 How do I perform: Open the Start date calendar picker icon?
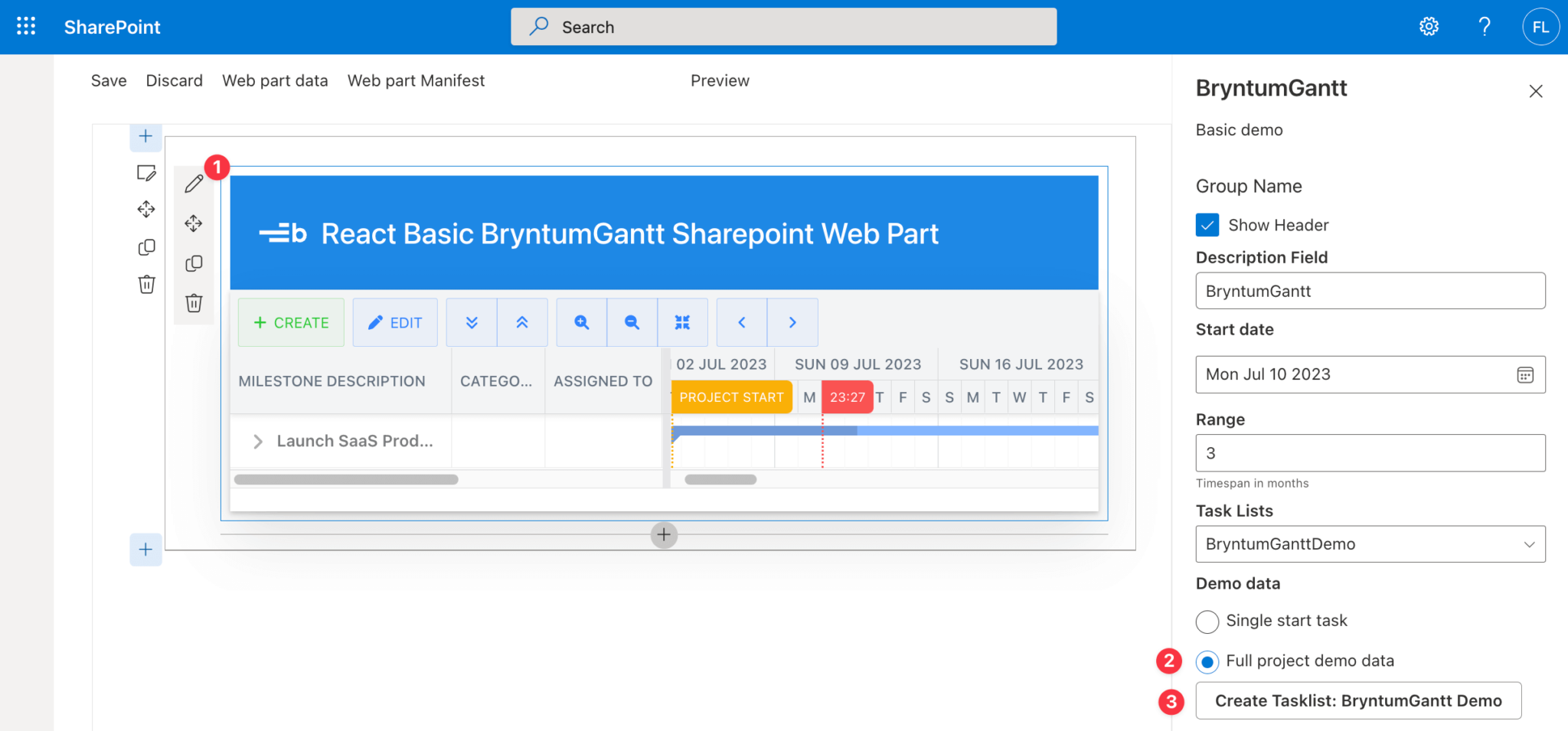pos(1525,375)
